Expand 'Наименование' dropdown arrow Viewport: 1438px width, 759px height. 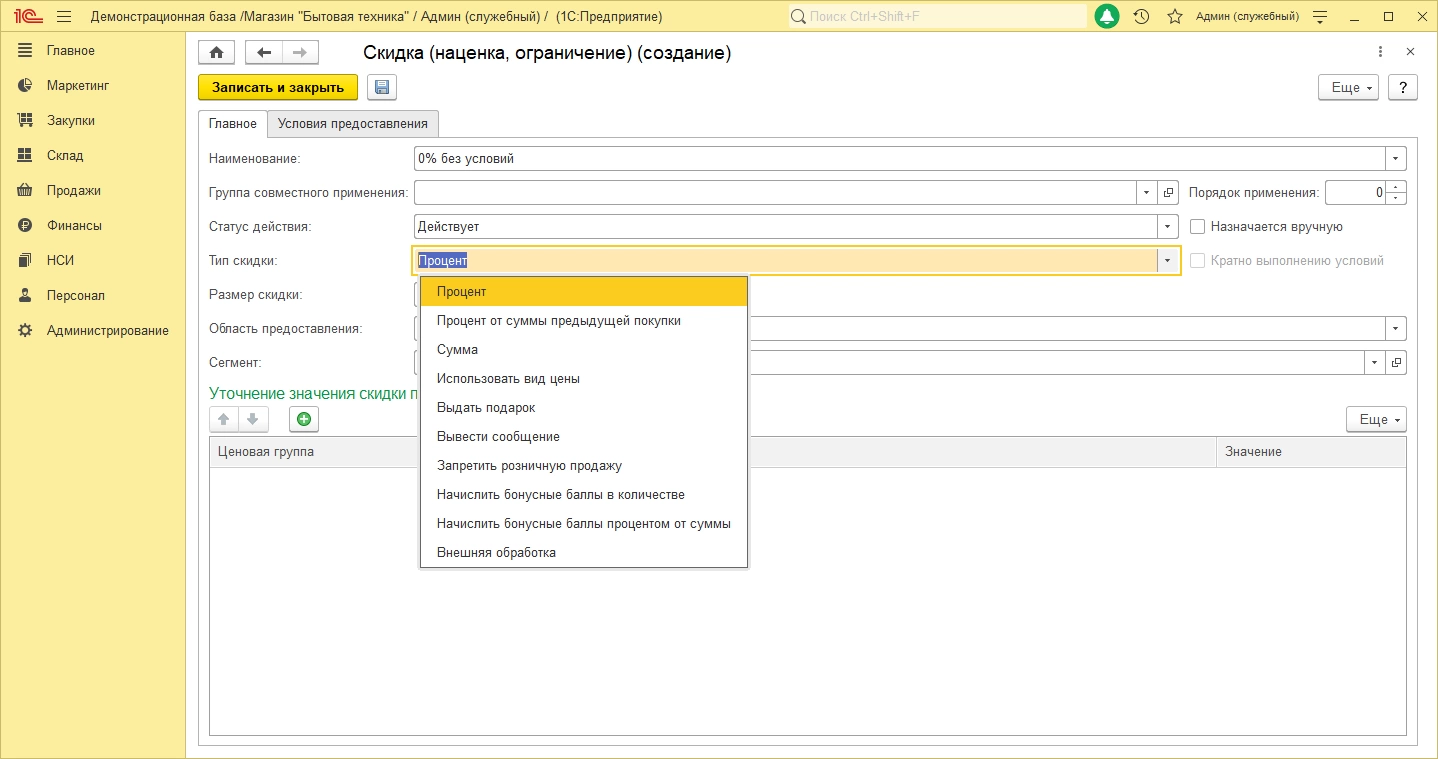(x=1395, y=159)
